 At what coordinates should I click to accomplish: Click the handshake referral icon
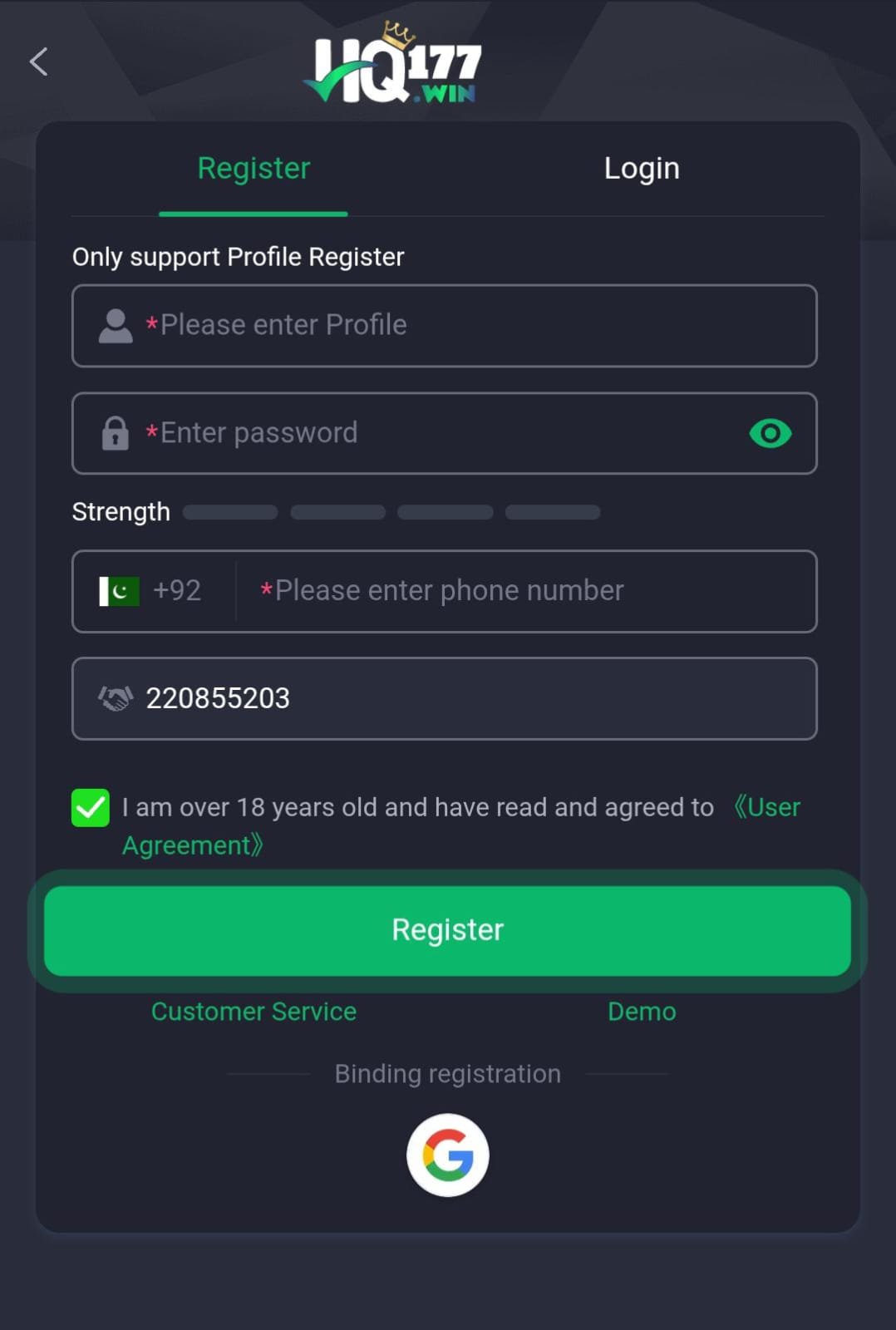tap(116, 698)
